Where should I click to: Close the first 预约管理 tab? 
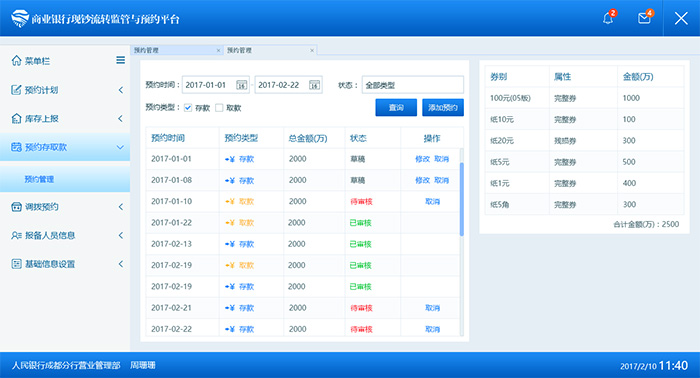pyautogui.click(x=218, y=50)
